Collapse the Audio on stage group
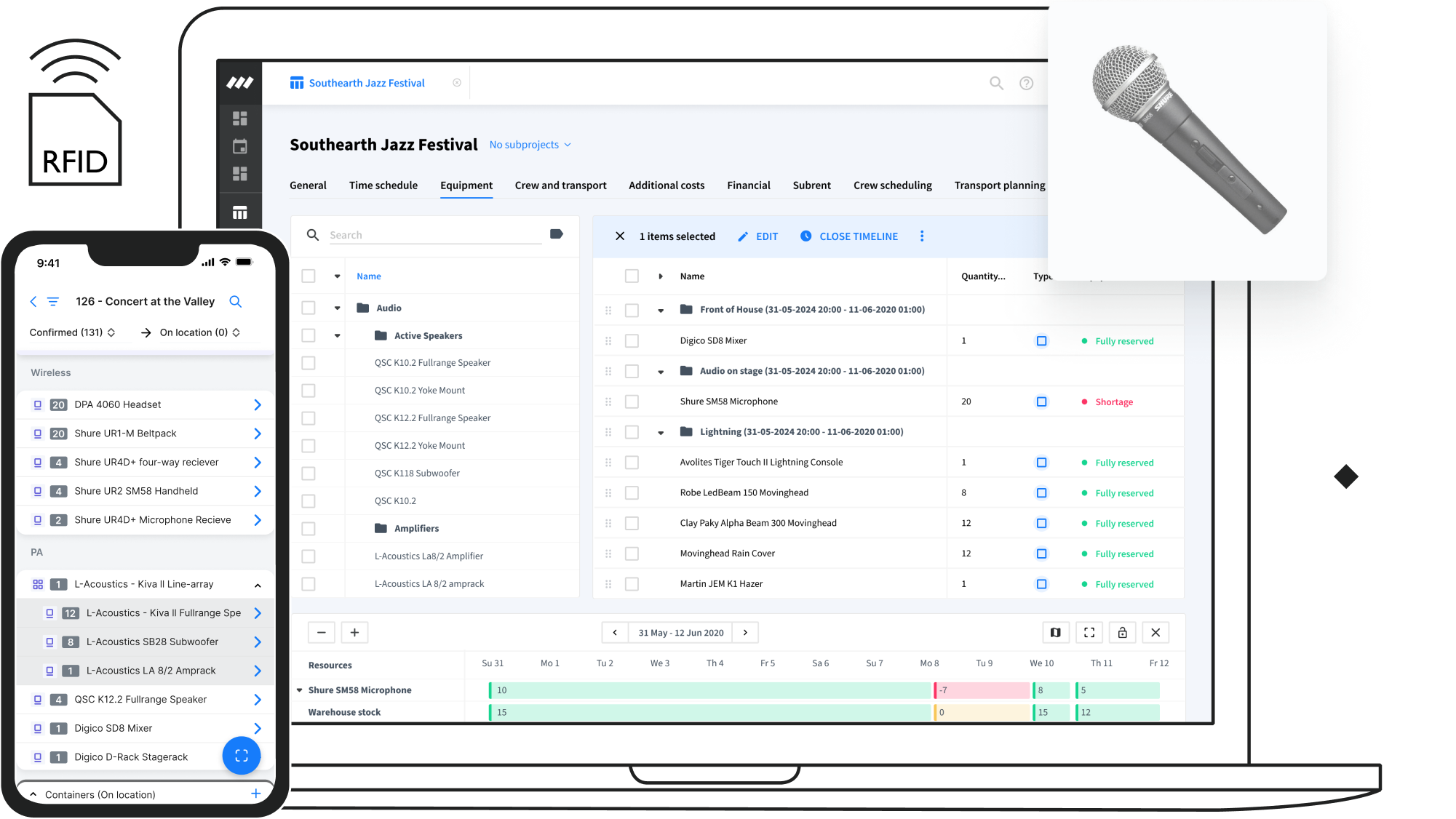The width and height of the screenshot is (1456, 819). tap(661, 372)
